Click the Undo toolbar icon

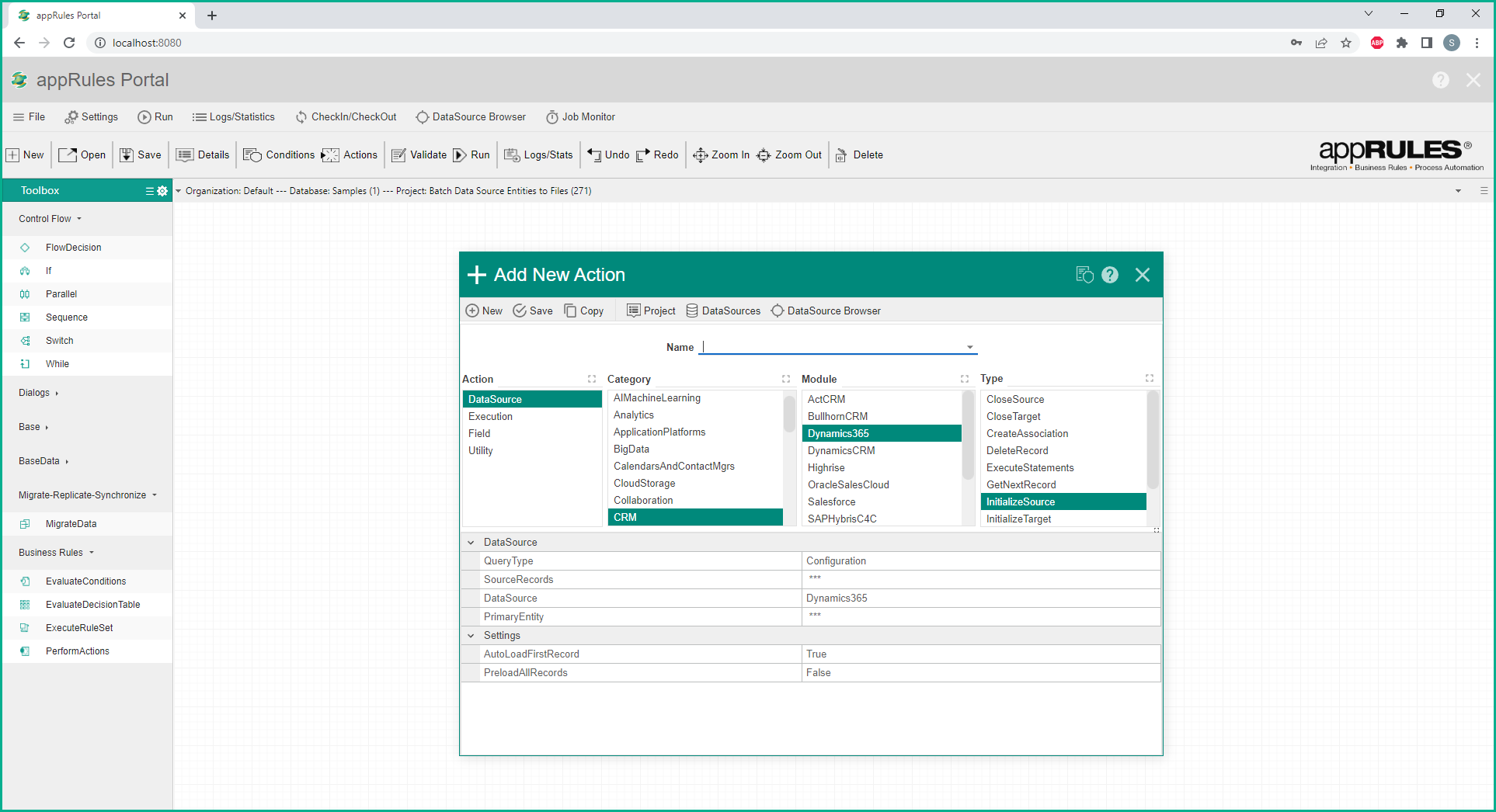pyautogui.click(x=595, y=155)
